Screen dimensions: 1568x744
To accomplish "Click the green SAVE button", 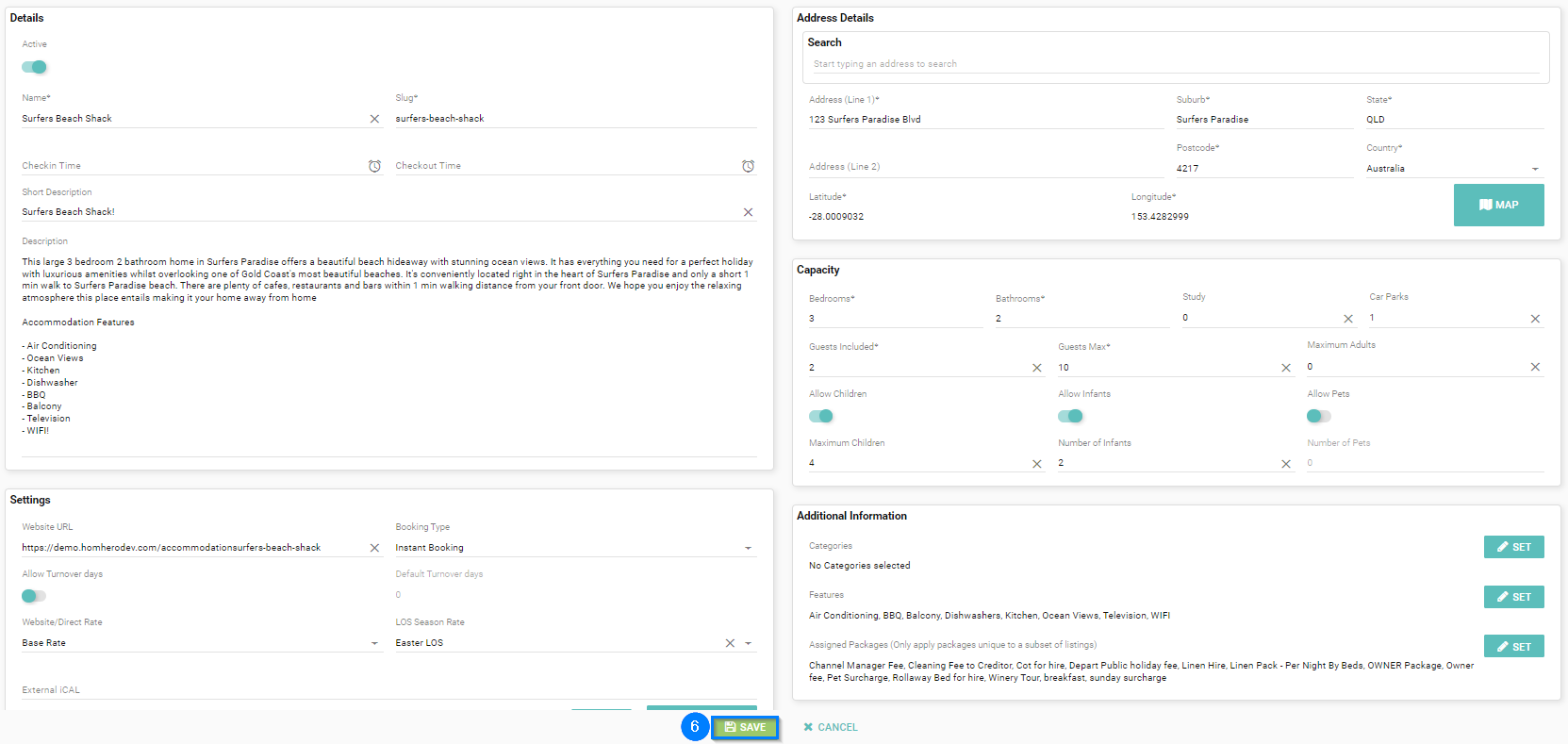I will (x=745, y=727).
